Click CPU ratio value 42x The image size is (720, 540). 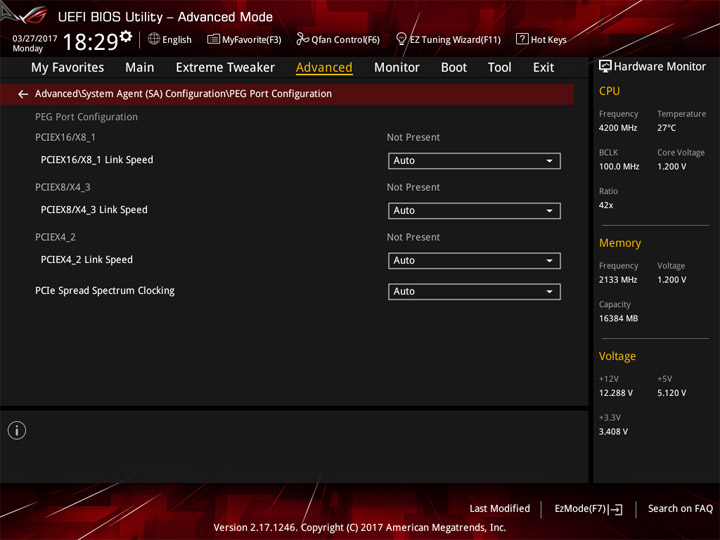point(606,205)
